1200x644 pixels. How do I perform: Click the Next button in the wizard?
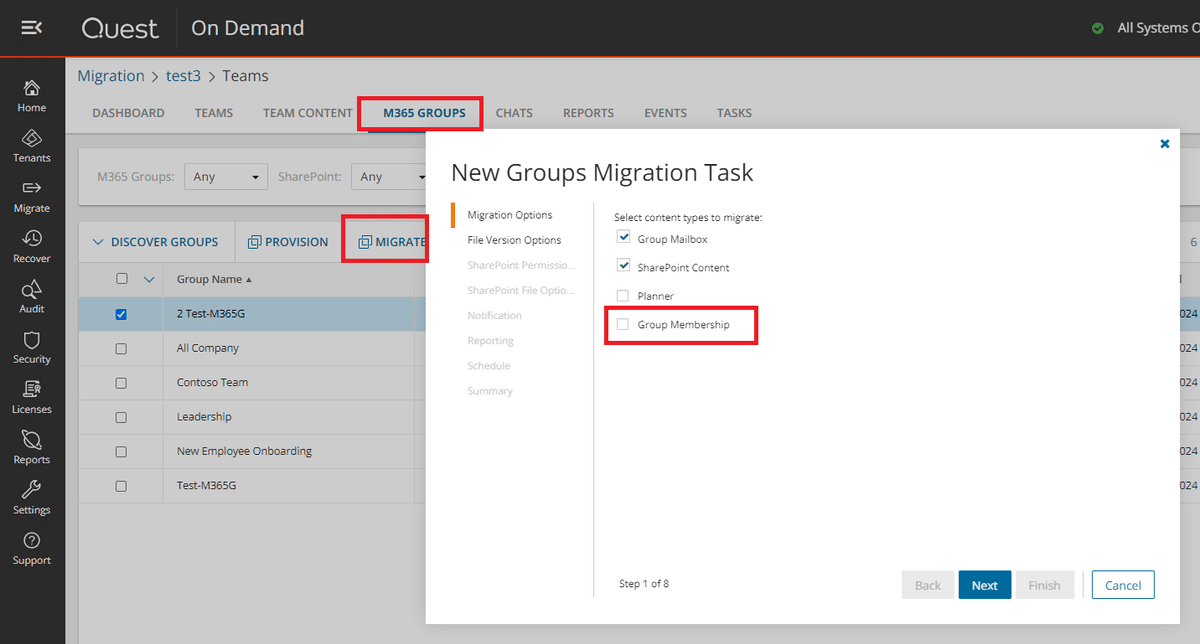click(x=984, y=584)
